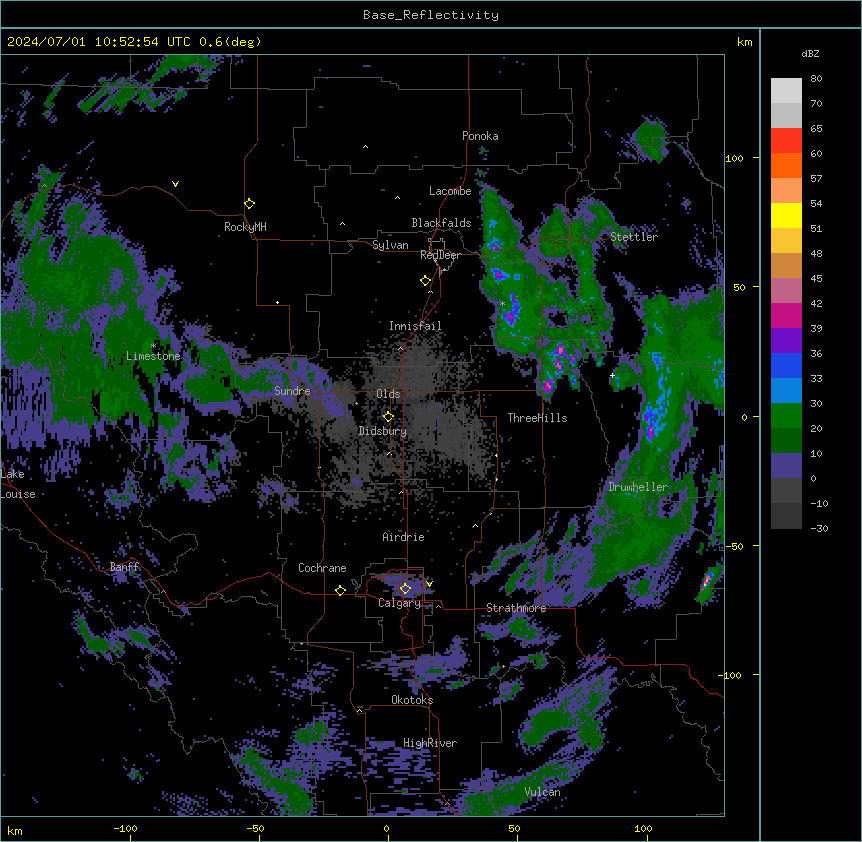Click the RedDeer city label
The image size is (862, 842).
tap(440, 255)
